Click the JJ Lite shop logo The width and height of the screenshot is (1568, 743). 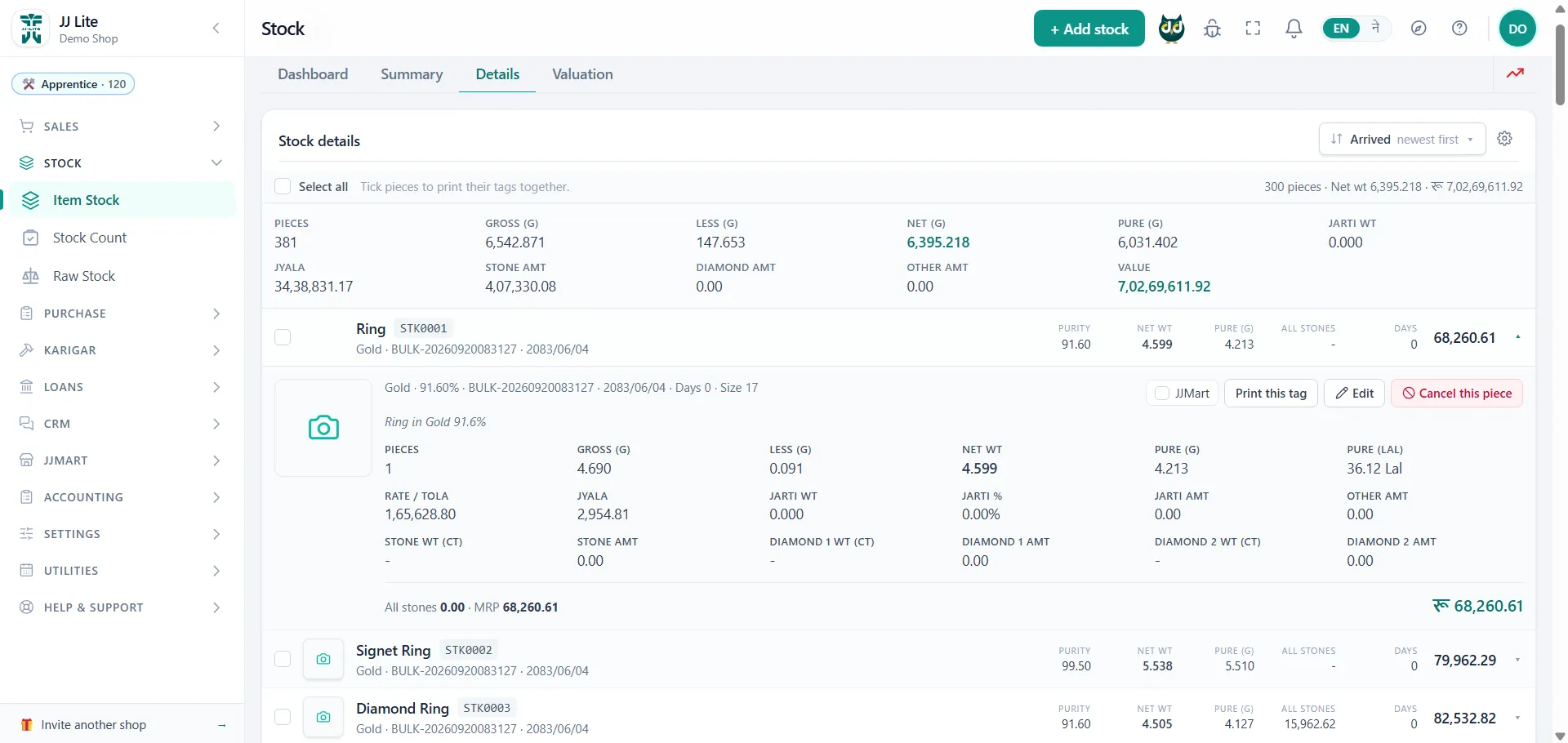(31, 29)
